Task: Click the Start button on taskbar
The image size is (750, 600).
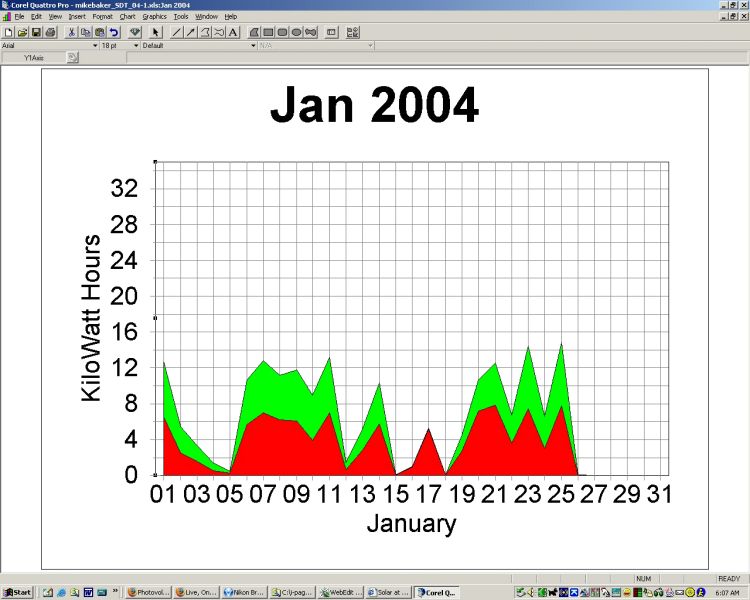Action: pyautogui.click(x=17, y=592)
